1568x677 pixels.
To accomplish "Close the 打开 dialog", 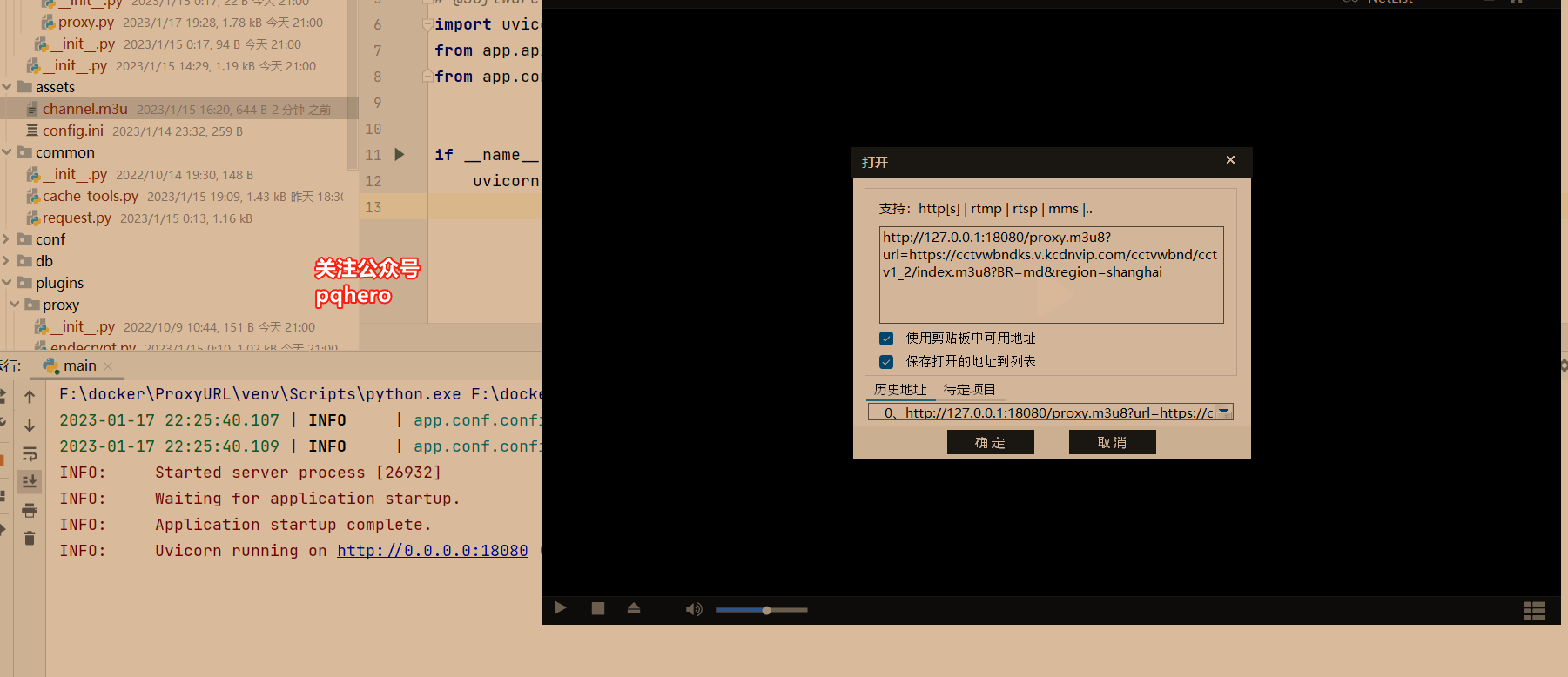I will click(1230, 160).
